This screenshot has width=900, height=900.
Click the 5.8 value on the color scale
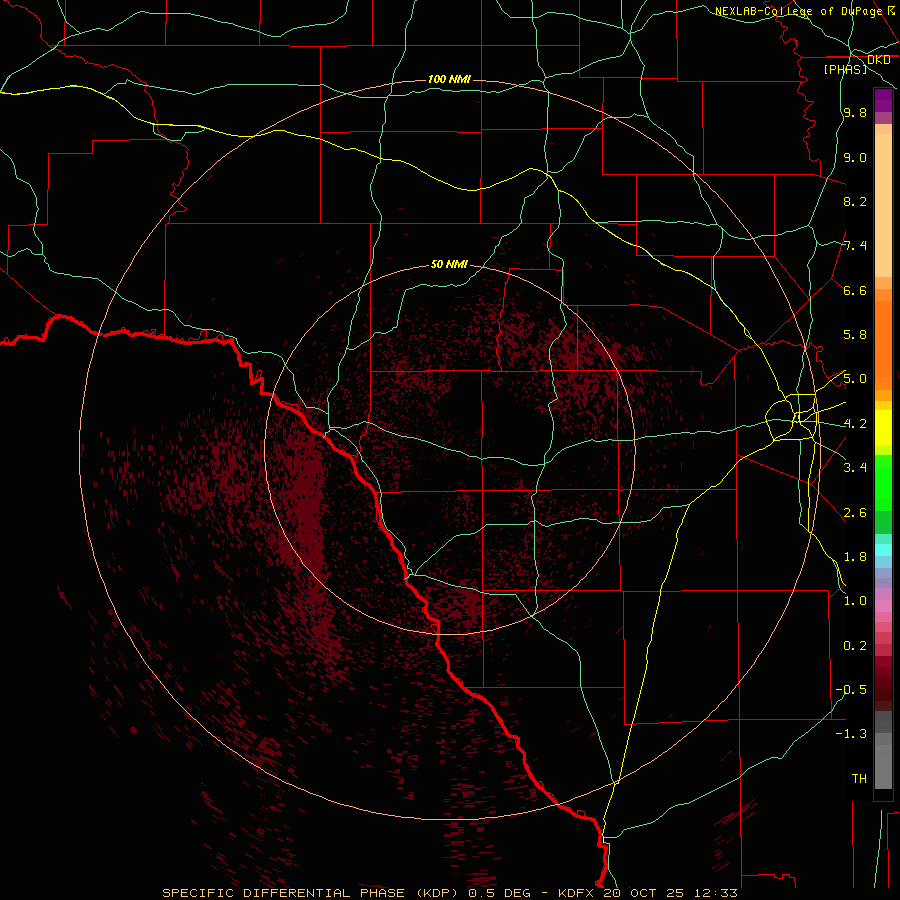tap(855, 335)
